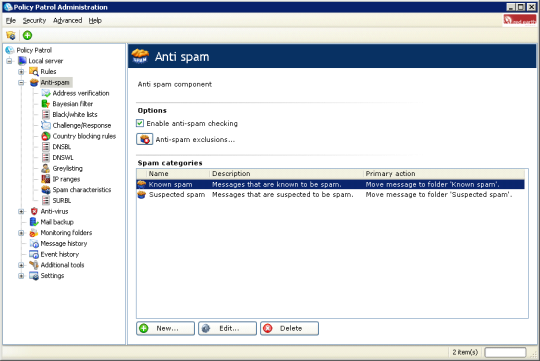Image resolution: width=540 pixels, height=361 pixels.
Task: Click the Edit... button
Action: coord(228,328)
